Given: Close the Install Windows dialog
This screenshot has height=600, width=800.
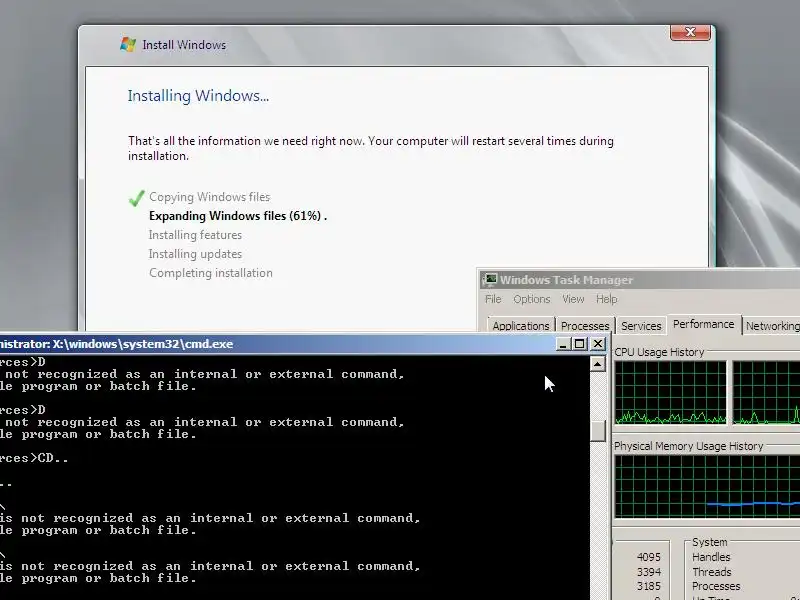Looking at the screenshot, I should [x=690, y=32].
